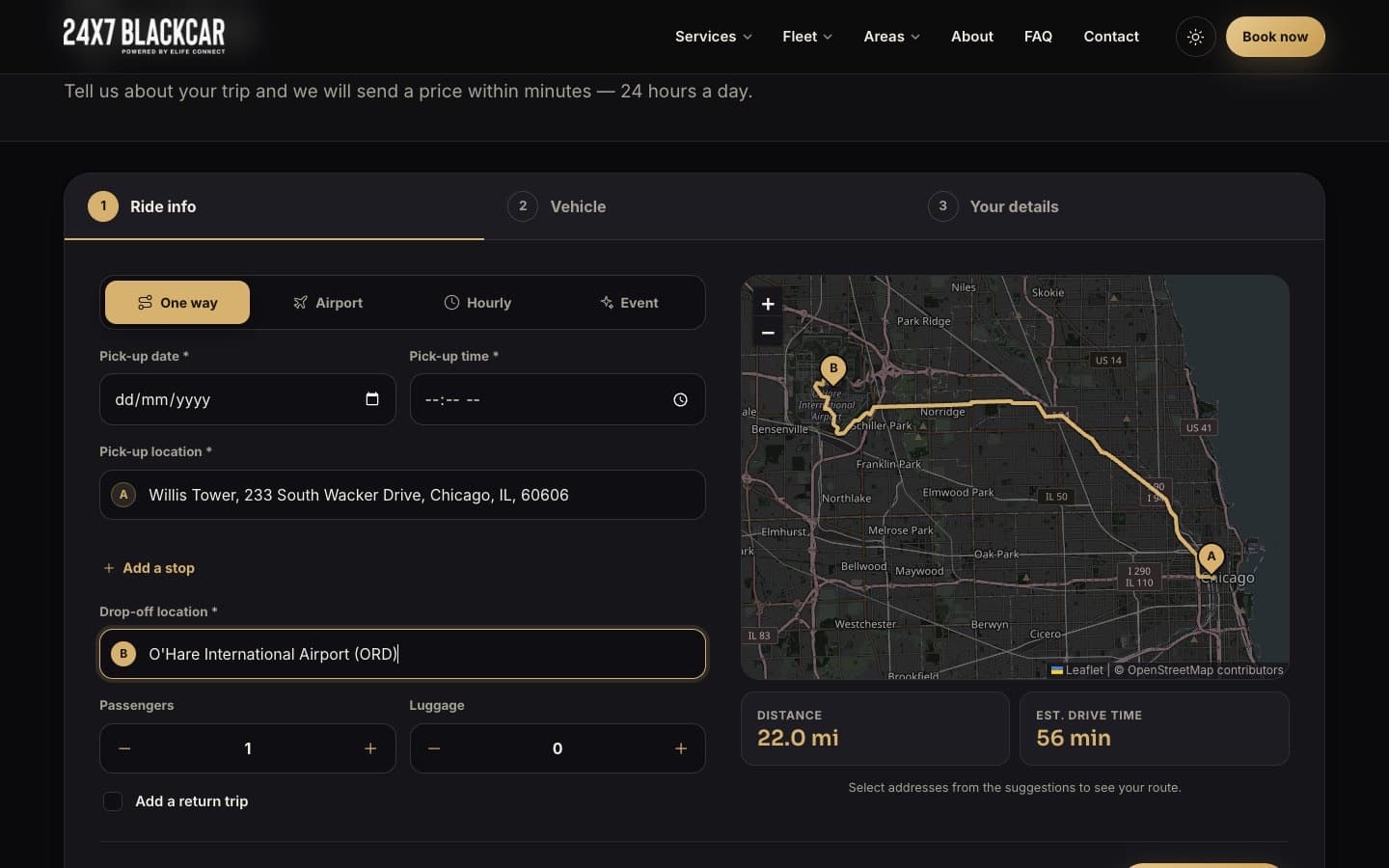
Task: Click Add a stop
Action: click(149, 568)
